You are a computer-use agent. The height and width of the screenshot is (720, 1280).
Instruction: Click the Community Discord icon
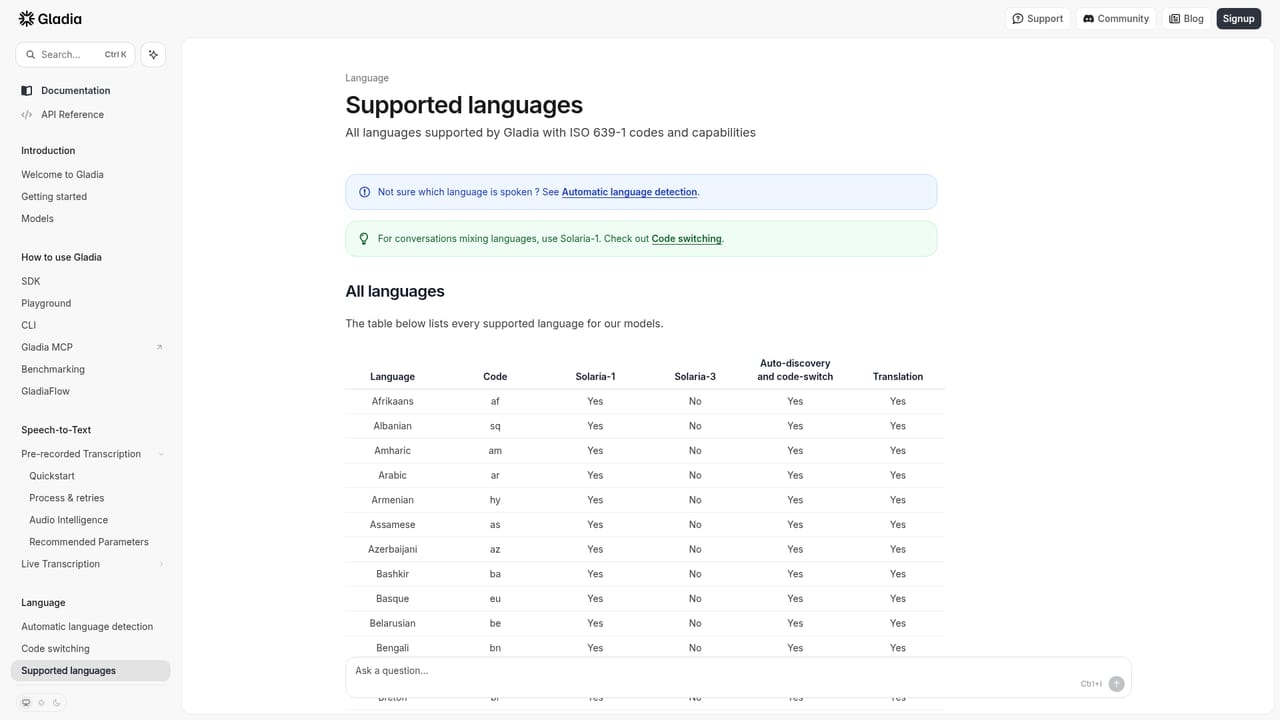point(1089,19)
